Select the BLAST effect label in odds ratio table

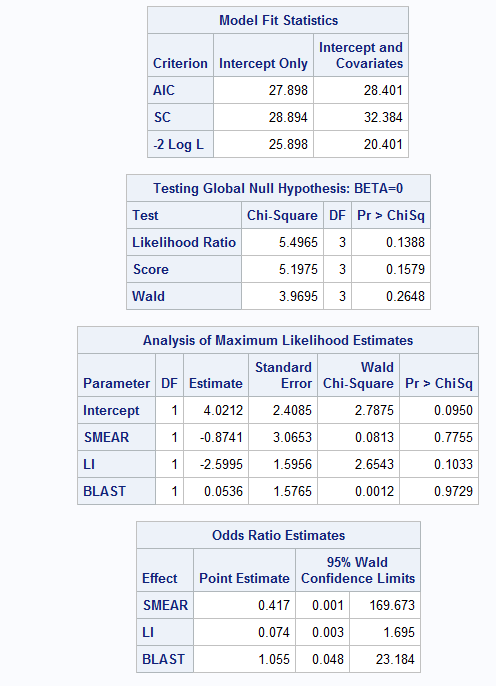point(163,659)
